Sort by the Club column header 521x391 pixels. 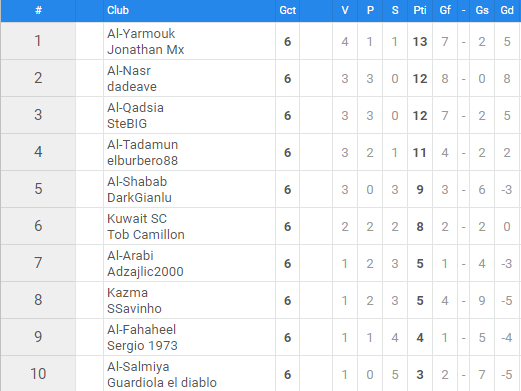(x=118, y=10)
